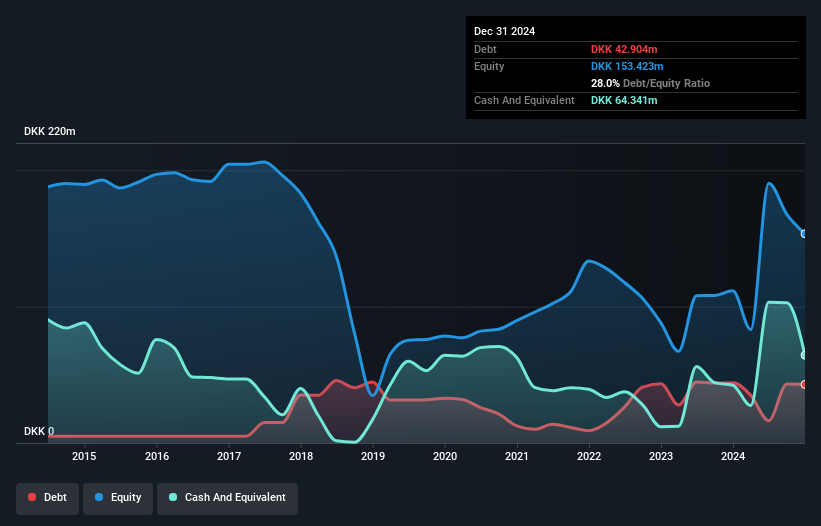Screen dimensions: 821x526
Task: Click the 2021 x-axis label
Action: 517,456
